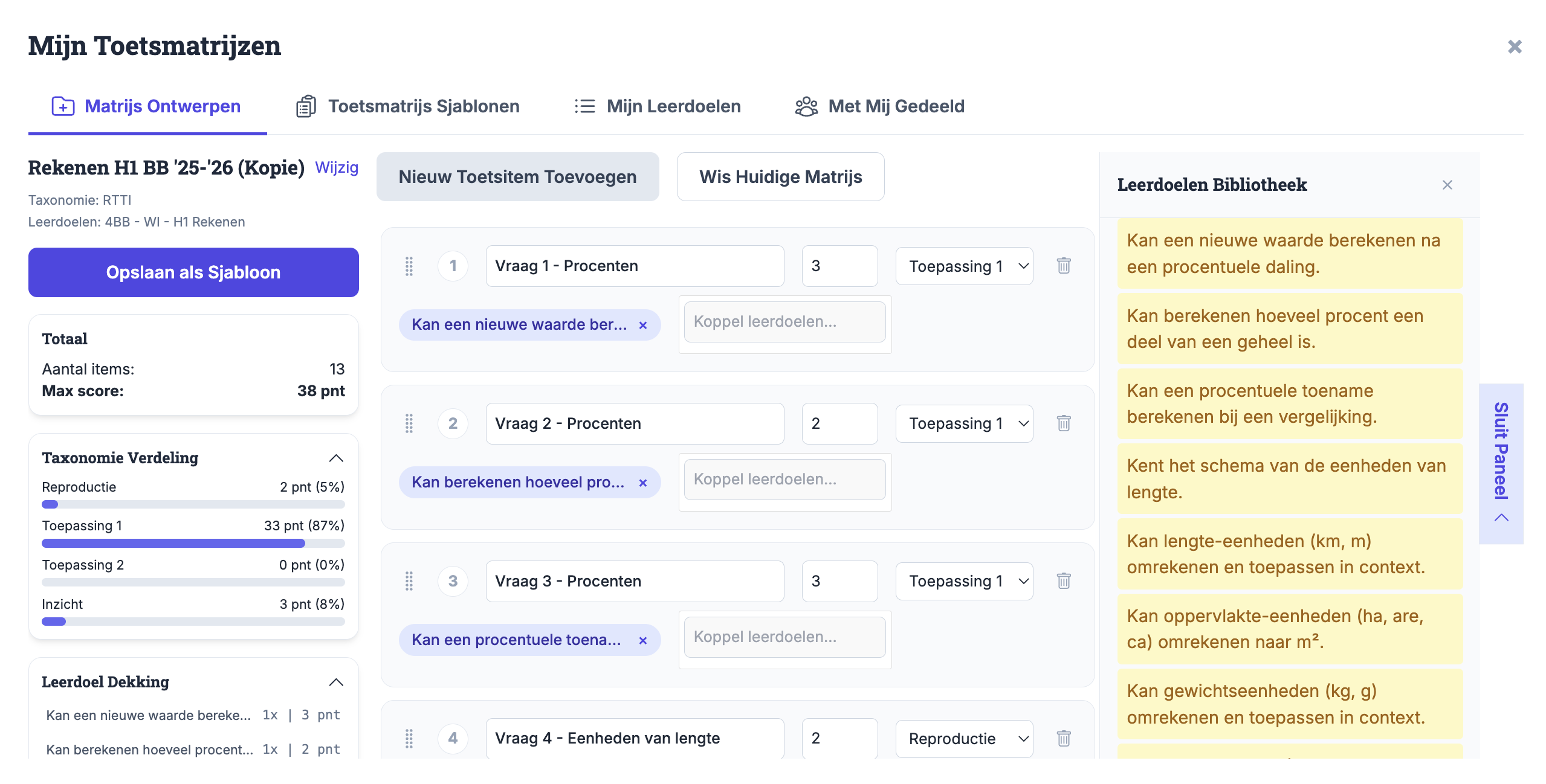Remove the linked leerdoel chip from Vraag 1
The height and width of the screenshot is (784, 1546).
coord(642,324)
